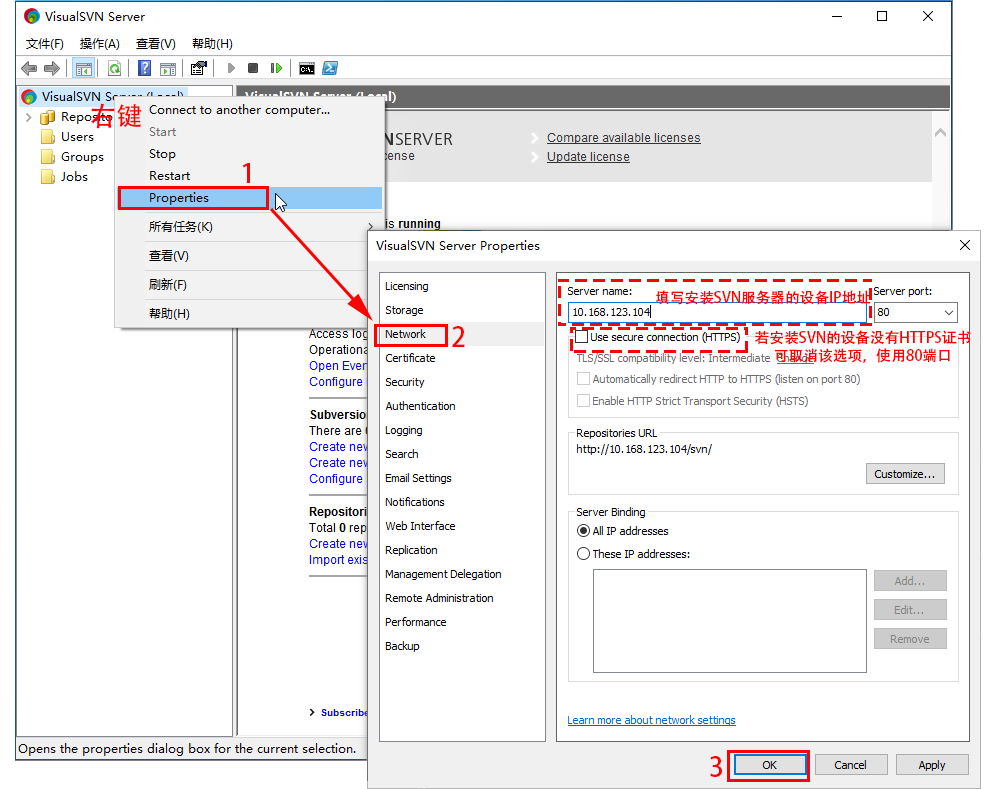Toggle the show/hide action pane icon
This screenshot has height=789, width=996.
pyautogui.click(x=168, y=68)
